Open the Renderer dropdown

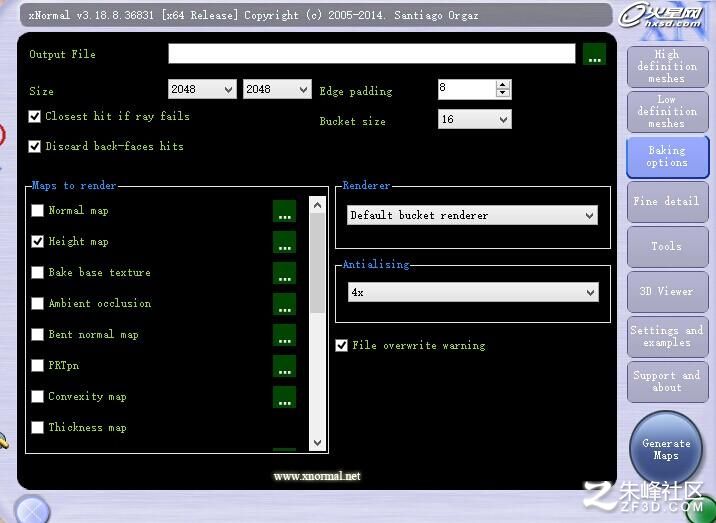(472, 215)
